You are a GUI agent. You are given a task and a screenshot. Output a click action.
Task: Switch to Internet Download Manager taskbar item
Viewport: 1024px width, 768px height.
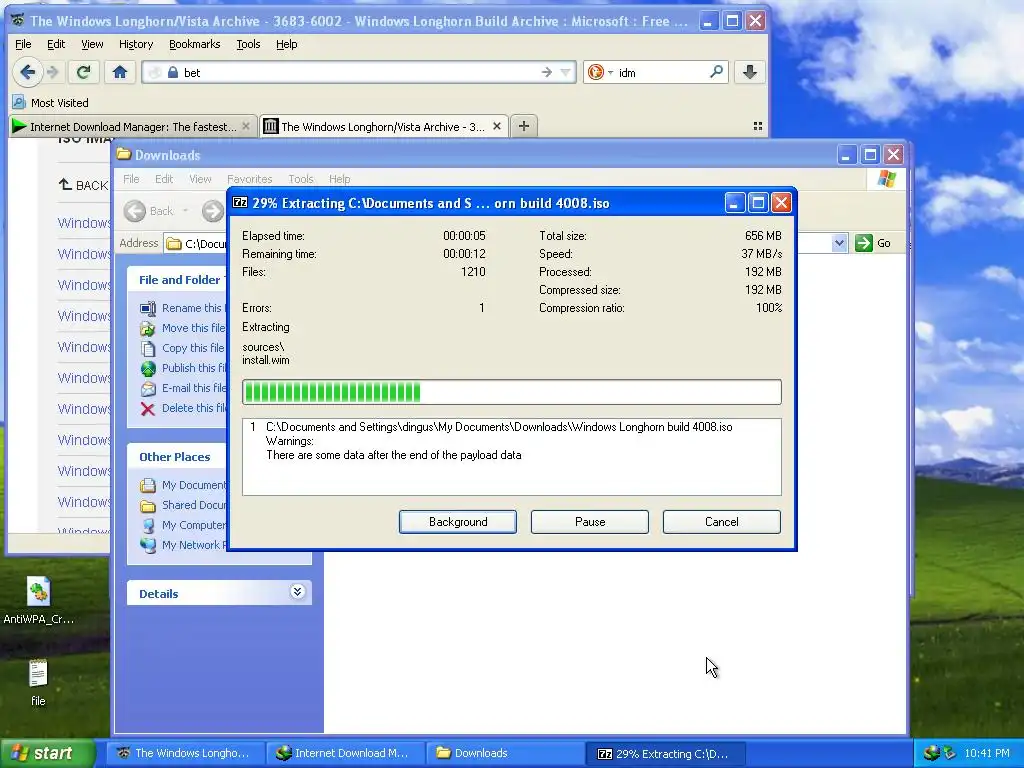click(x=345, y=753)
